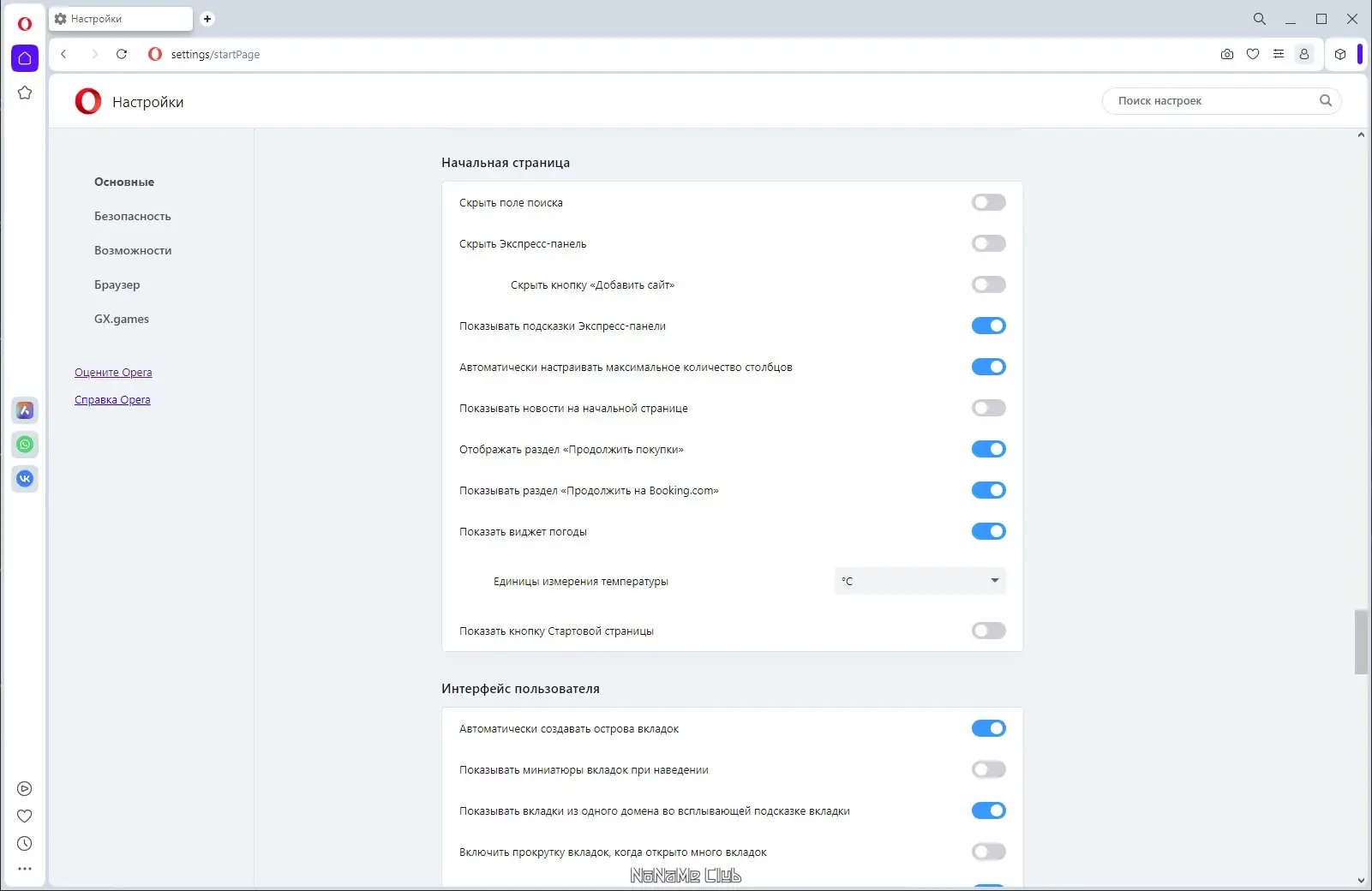The image size is (1372, 891).
Task: Click the snapshot camera icon
Action: pyautogui.click(x=1227, y=54)
